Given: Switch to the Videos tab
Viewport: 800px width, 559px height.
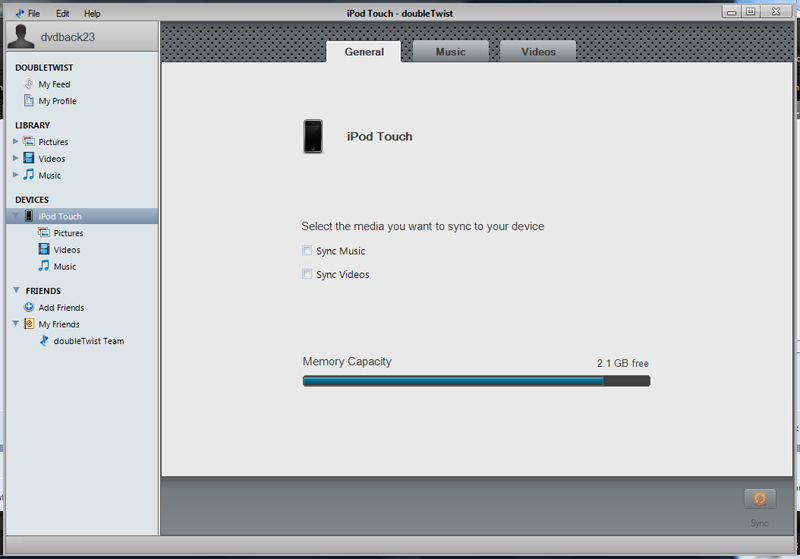Looking at the screenshot, I should (538, 52).
